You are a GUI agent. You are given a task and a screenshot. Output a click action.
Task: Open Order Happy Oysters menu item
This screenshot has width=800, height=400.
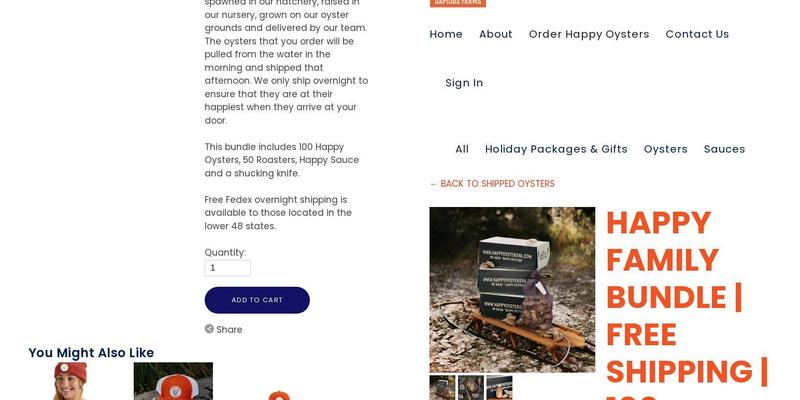(x=589, y=34)
